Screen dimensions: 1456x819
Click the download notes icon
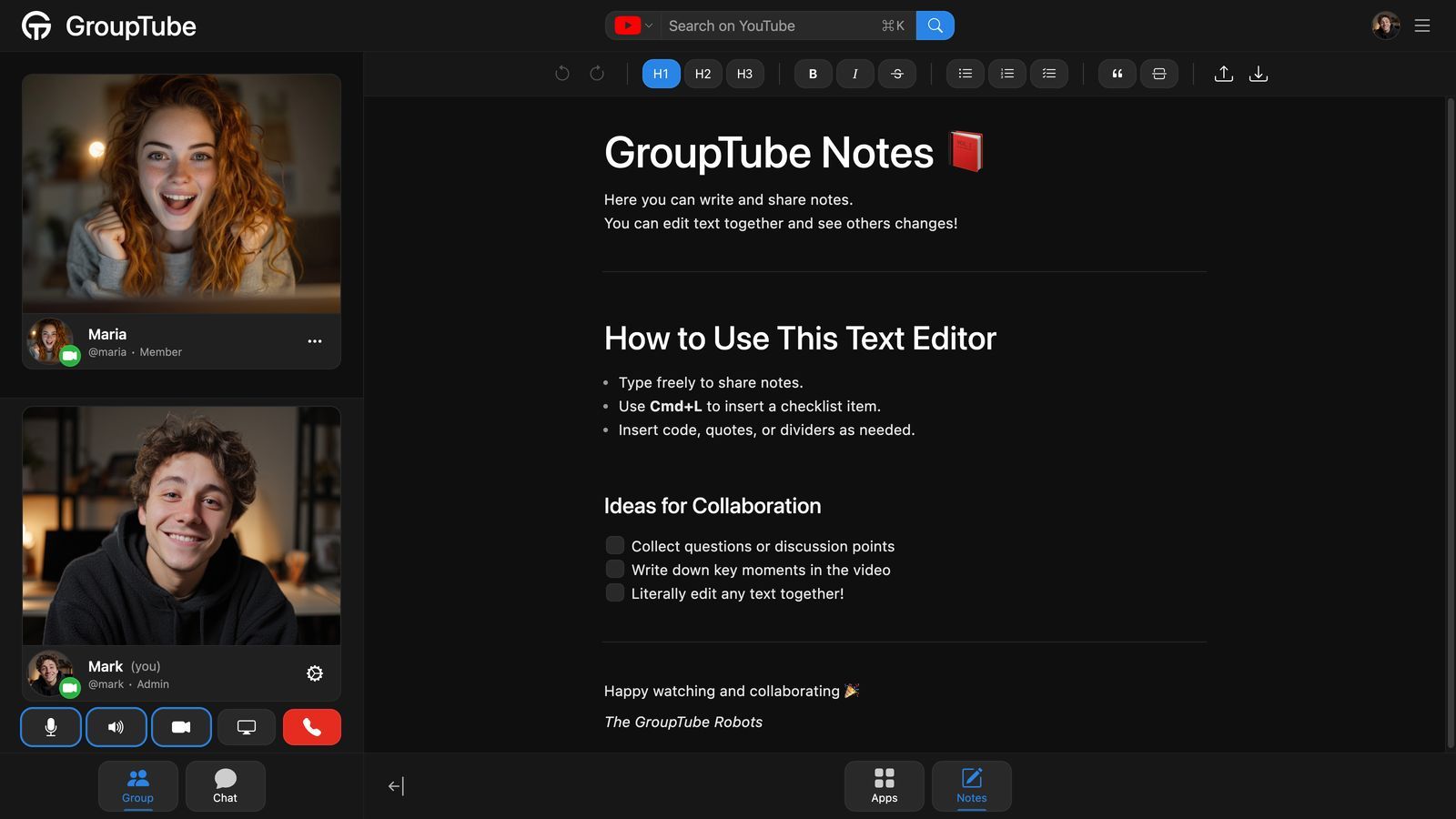click(x=1258, y=74)
